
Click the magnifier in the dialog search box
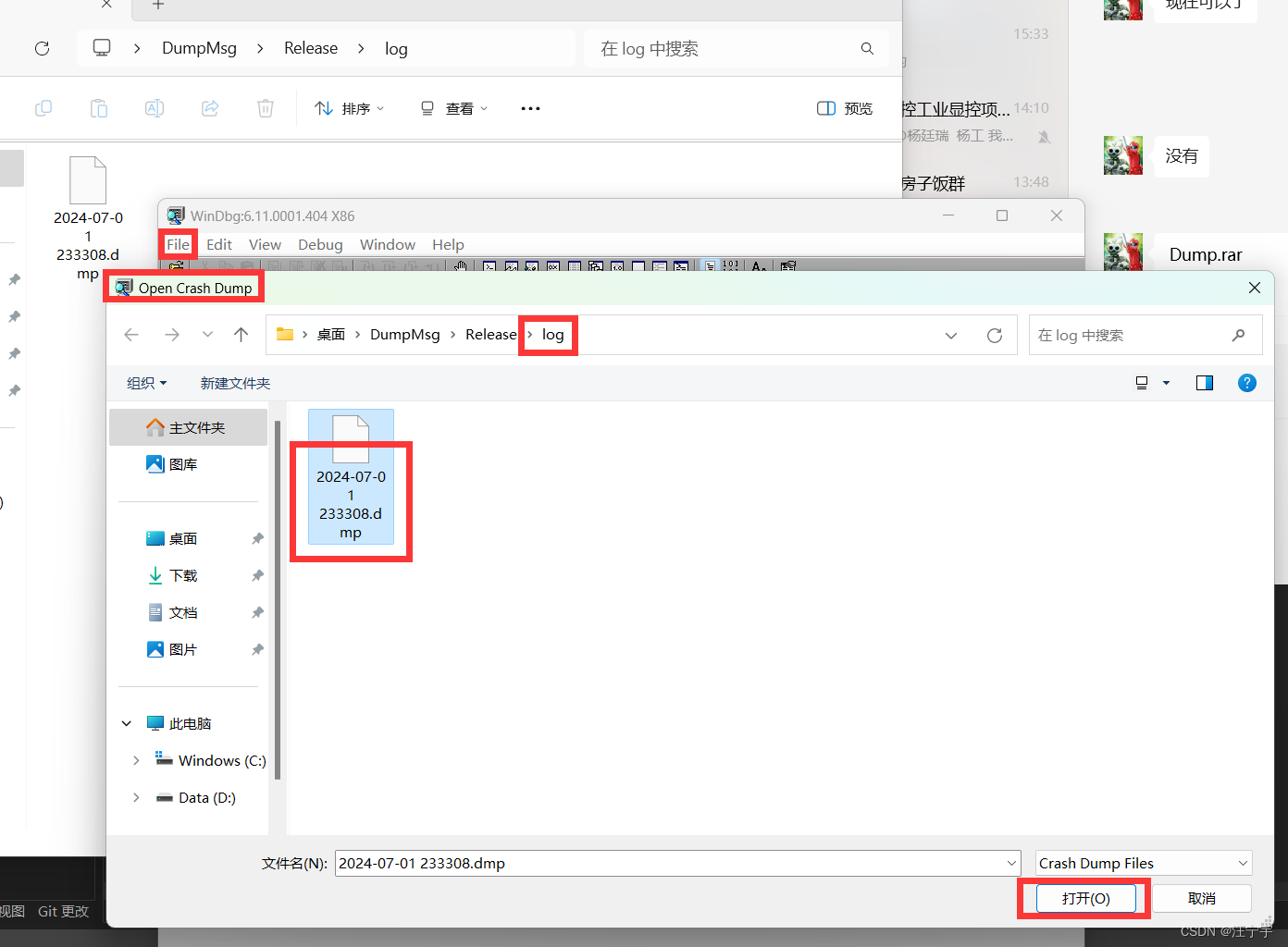[x=1238, y=335]
